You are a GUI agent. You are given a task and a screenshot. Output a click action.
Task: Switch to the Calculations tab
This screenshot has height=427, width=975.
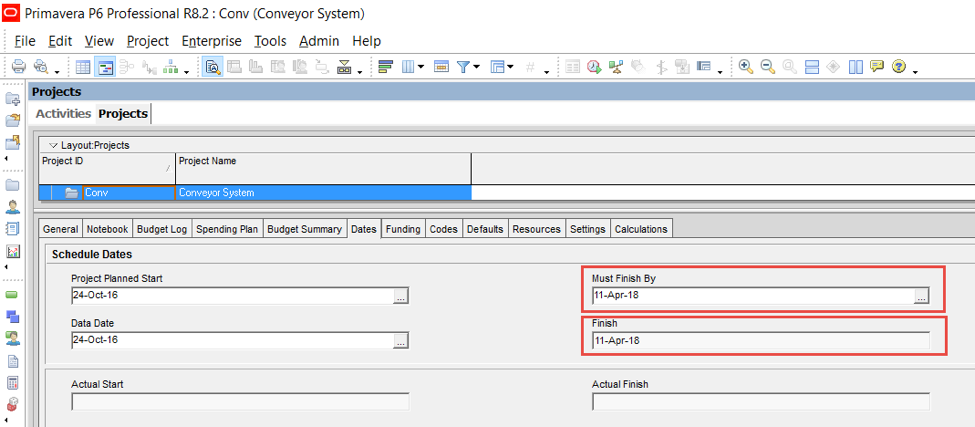pyautogui.click(x=640, y=229)
